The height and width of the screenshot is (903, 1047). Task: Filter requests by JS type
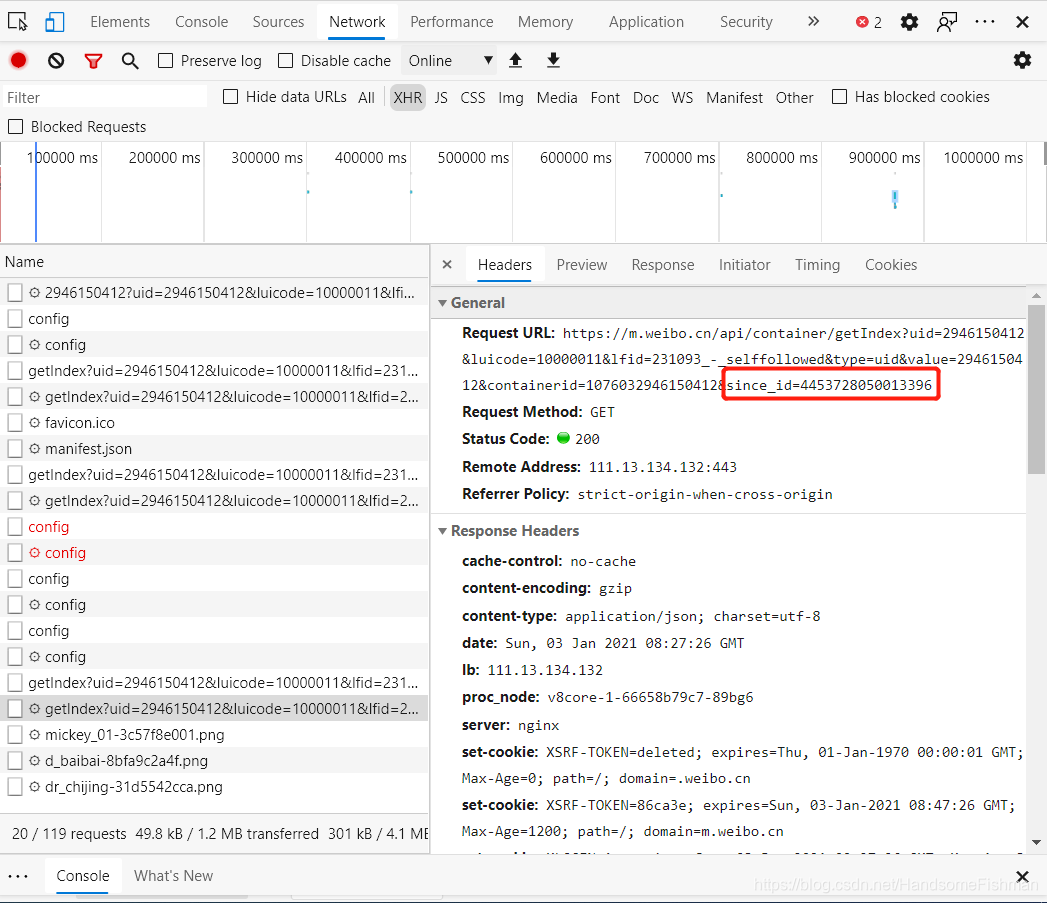pyautogui.click(x=441, y=98)
